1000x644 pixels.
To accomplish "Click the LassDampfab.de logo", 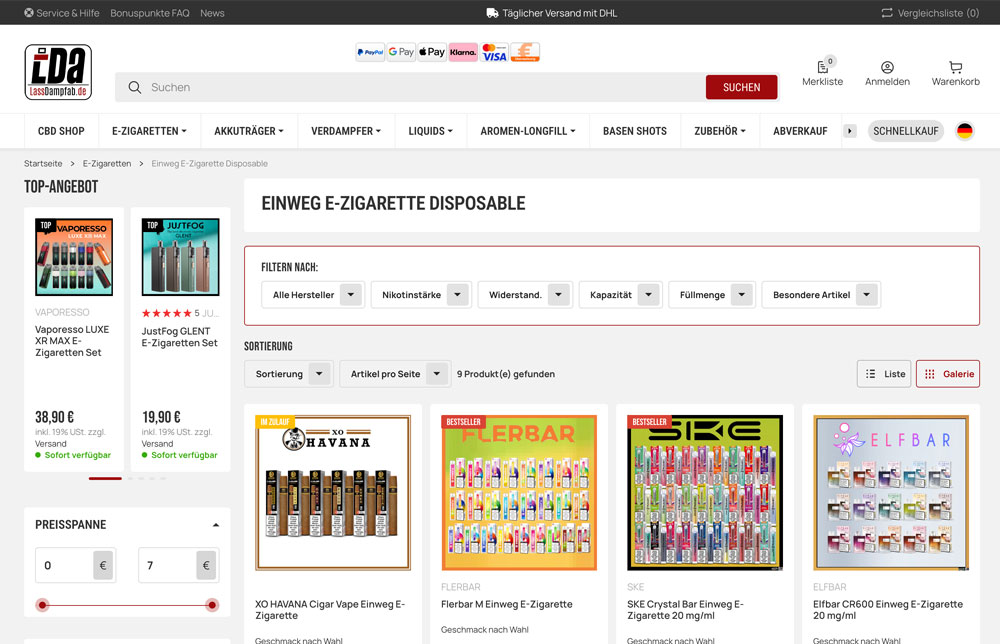I will 58,72.
